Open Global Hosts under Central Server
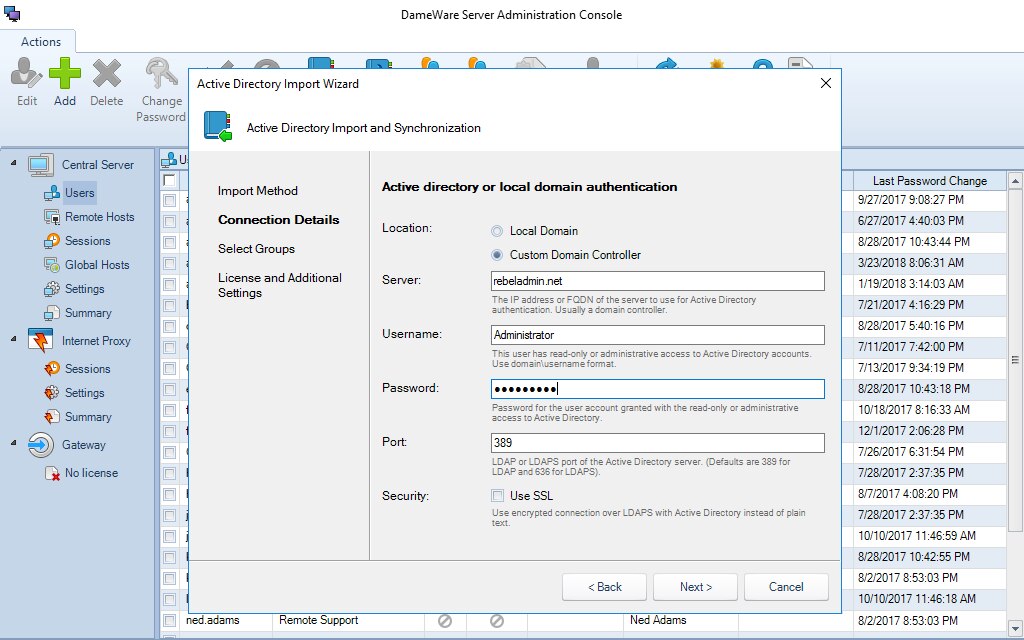The image size is (1024, 640). point(89,265)
